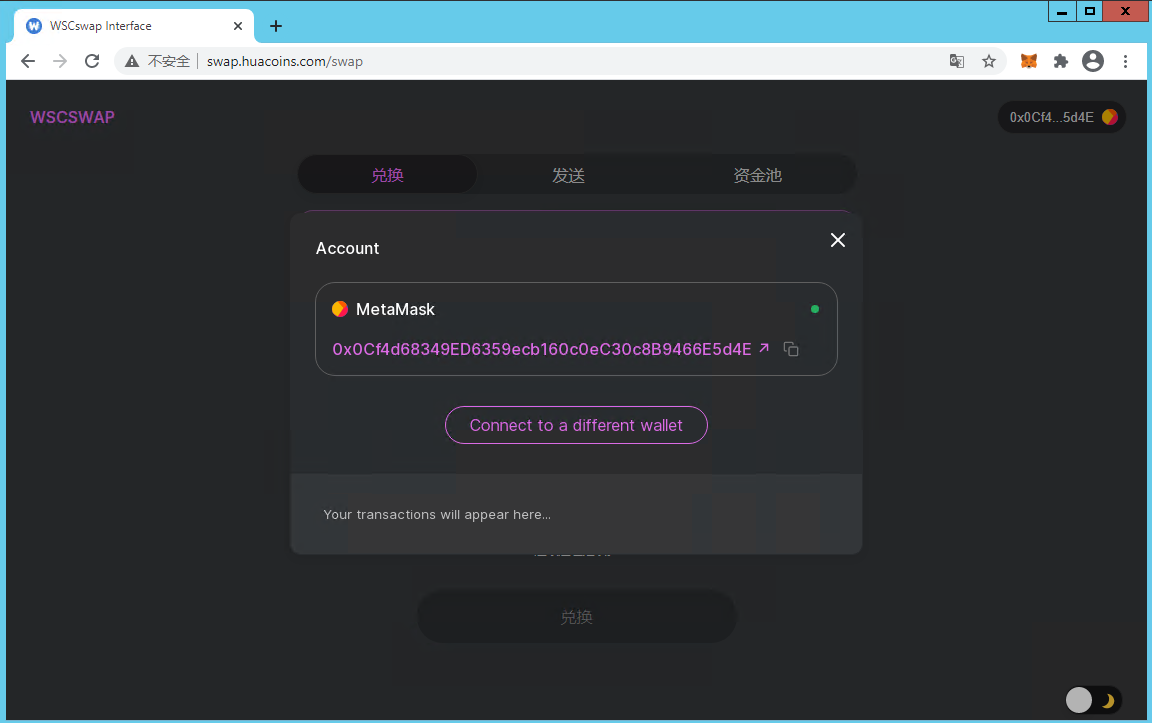The width and height of the screenshot is (1152, 723).
Task: Toggle the dark mode switch
Action: click(x=1092, y=700)
